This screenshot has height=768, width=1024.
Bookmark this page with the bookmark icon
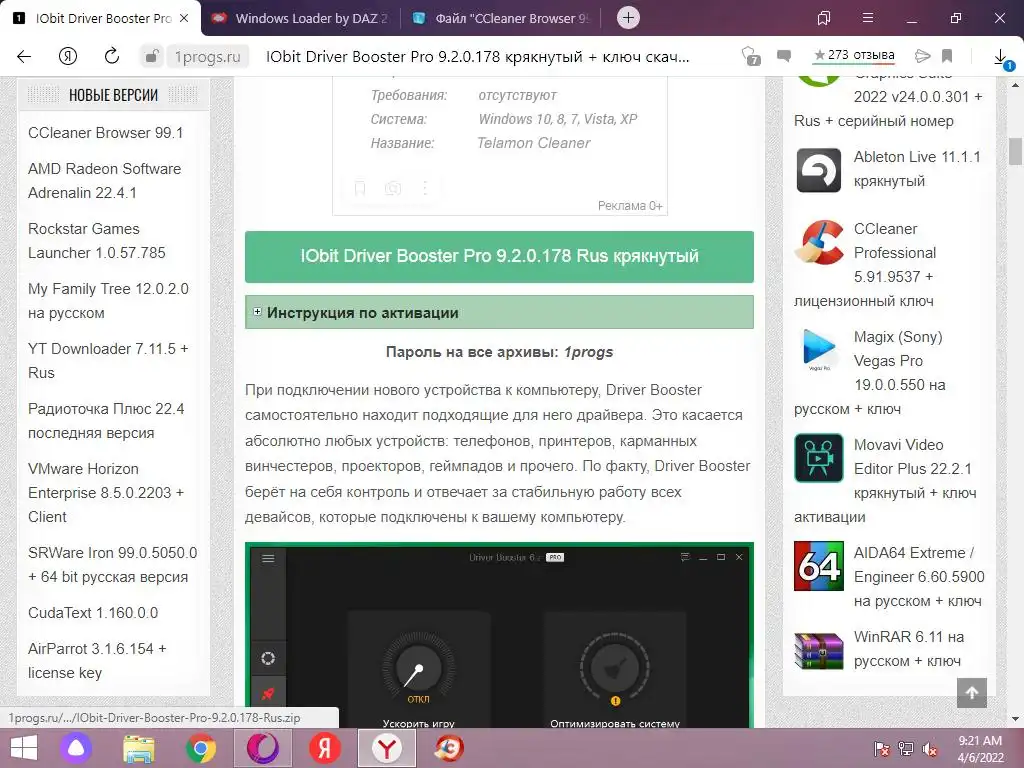947,56
